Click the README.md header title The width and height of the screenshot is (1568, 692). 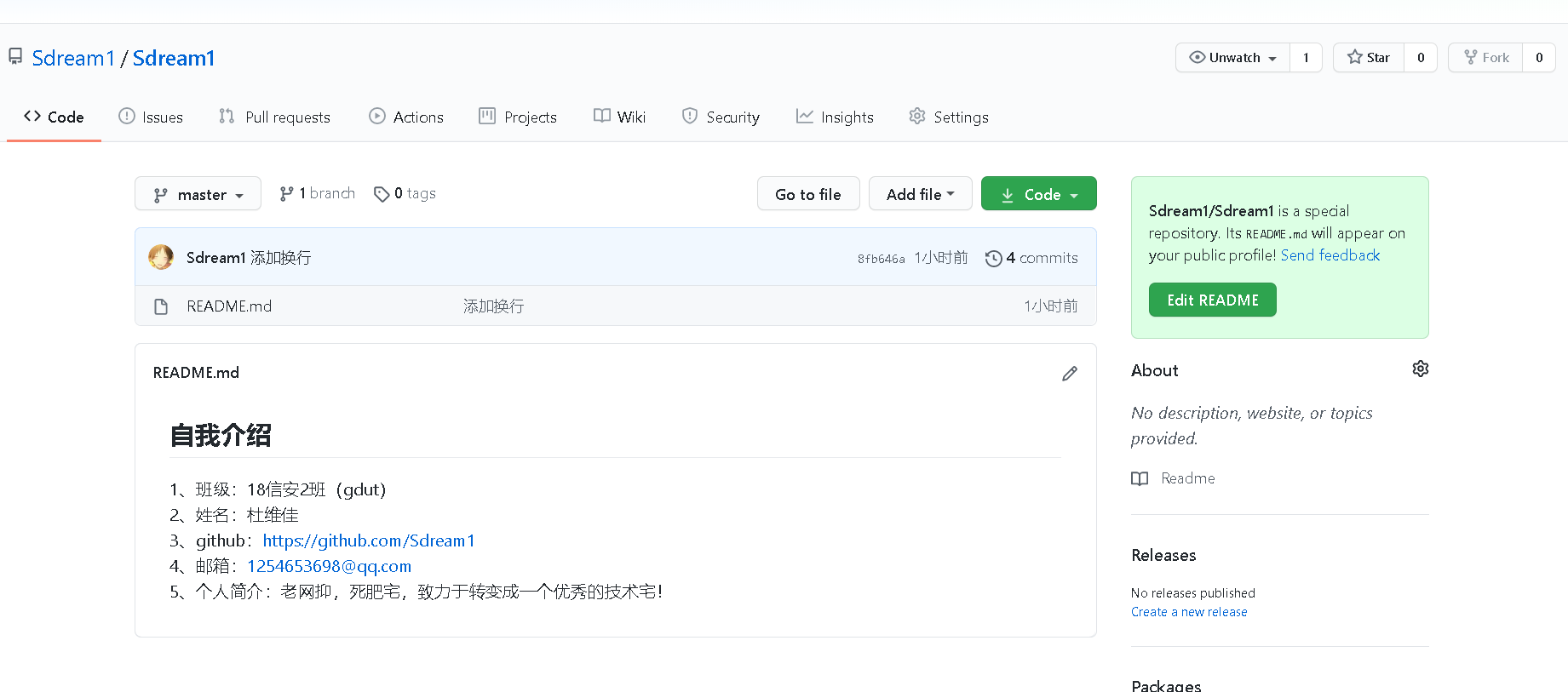pyautogui.click(x=196, y=373)
